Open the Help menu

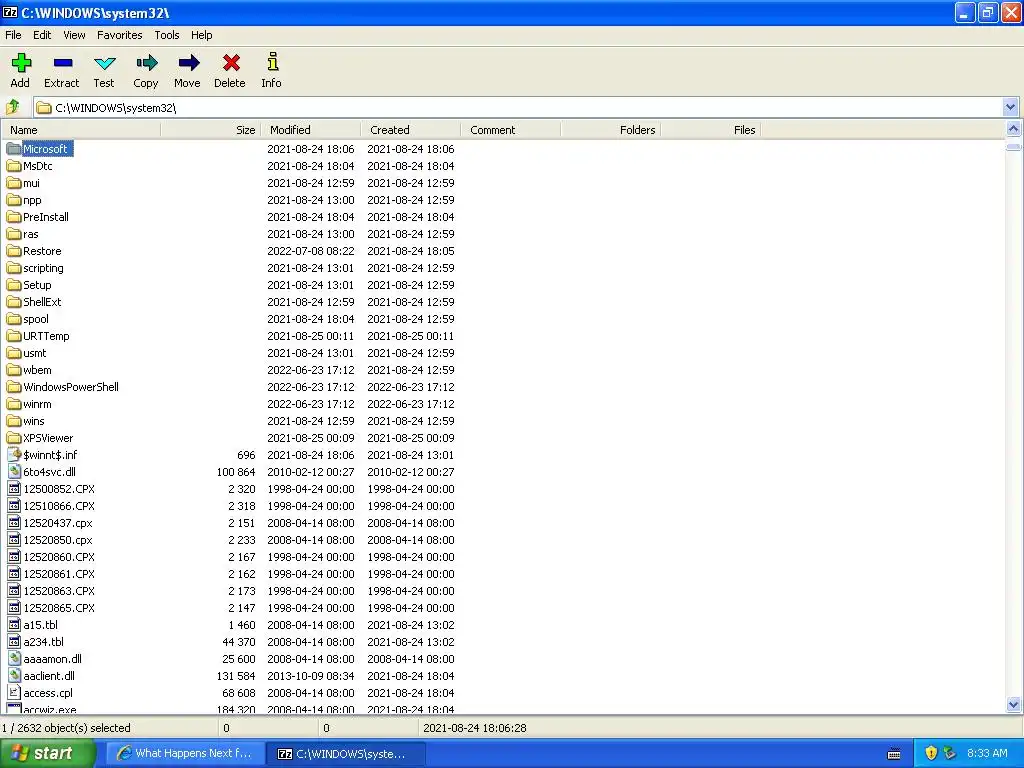[201, 35]
